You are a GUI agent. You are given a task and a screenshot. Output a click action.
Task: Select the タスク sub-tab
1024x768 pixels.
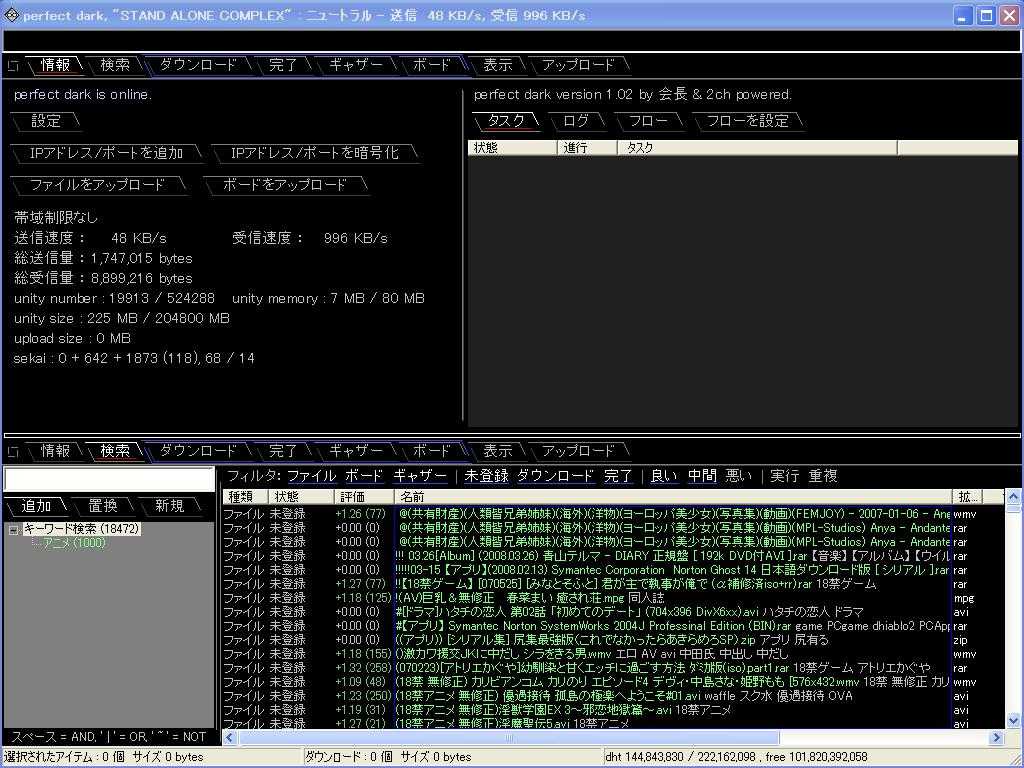506,121
